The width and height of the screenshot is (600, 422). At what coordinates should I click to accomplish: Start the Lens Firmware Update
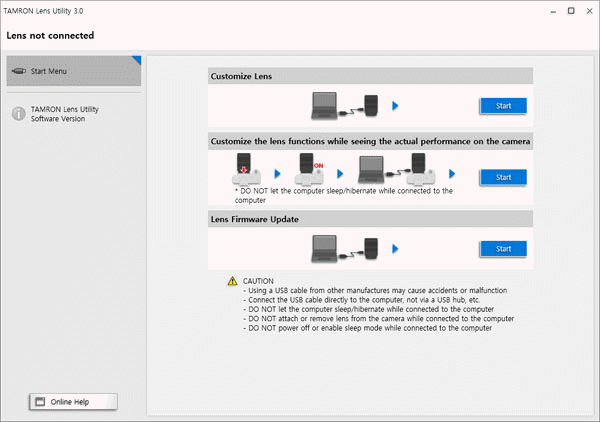[x=503, y=249]
